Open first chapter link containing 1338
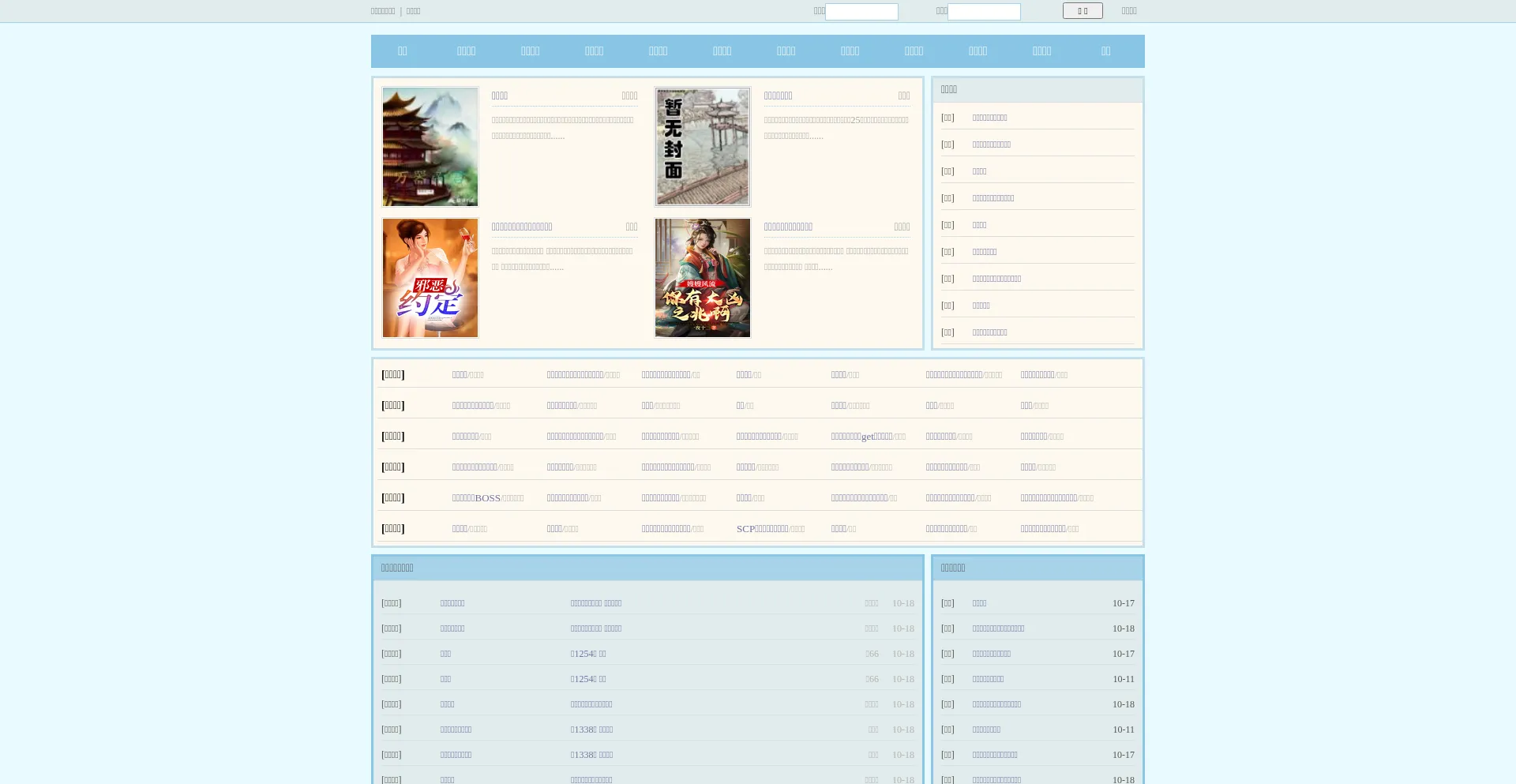 coord(591,730)
